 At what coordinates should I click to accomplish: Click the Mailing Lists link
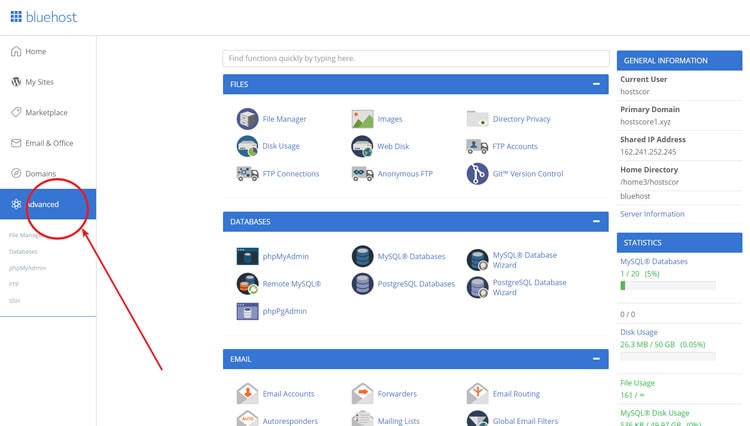coord(398,421)
